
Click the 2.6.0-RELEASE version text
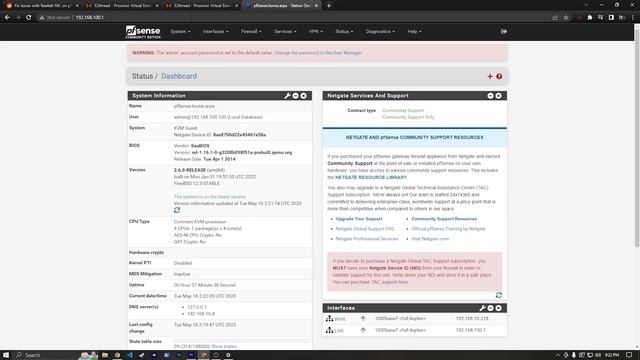(190, 170)
